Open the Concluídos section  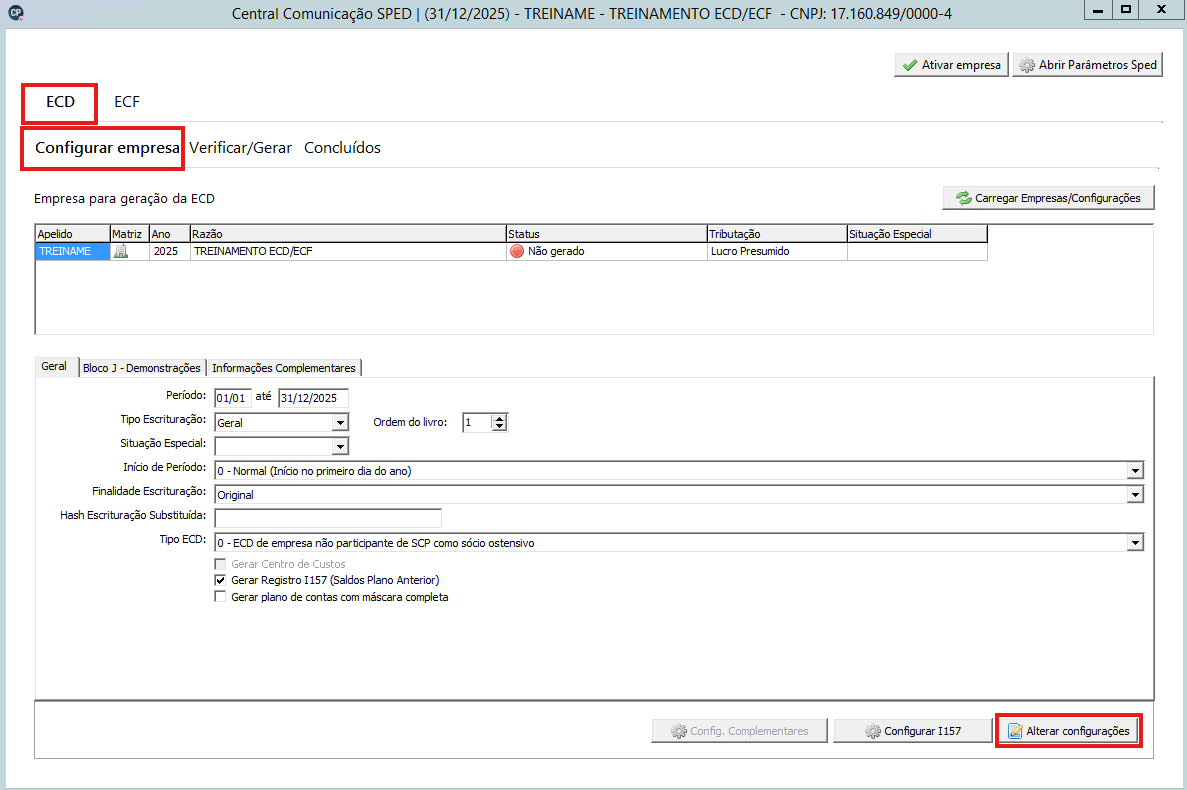(342, 148)
